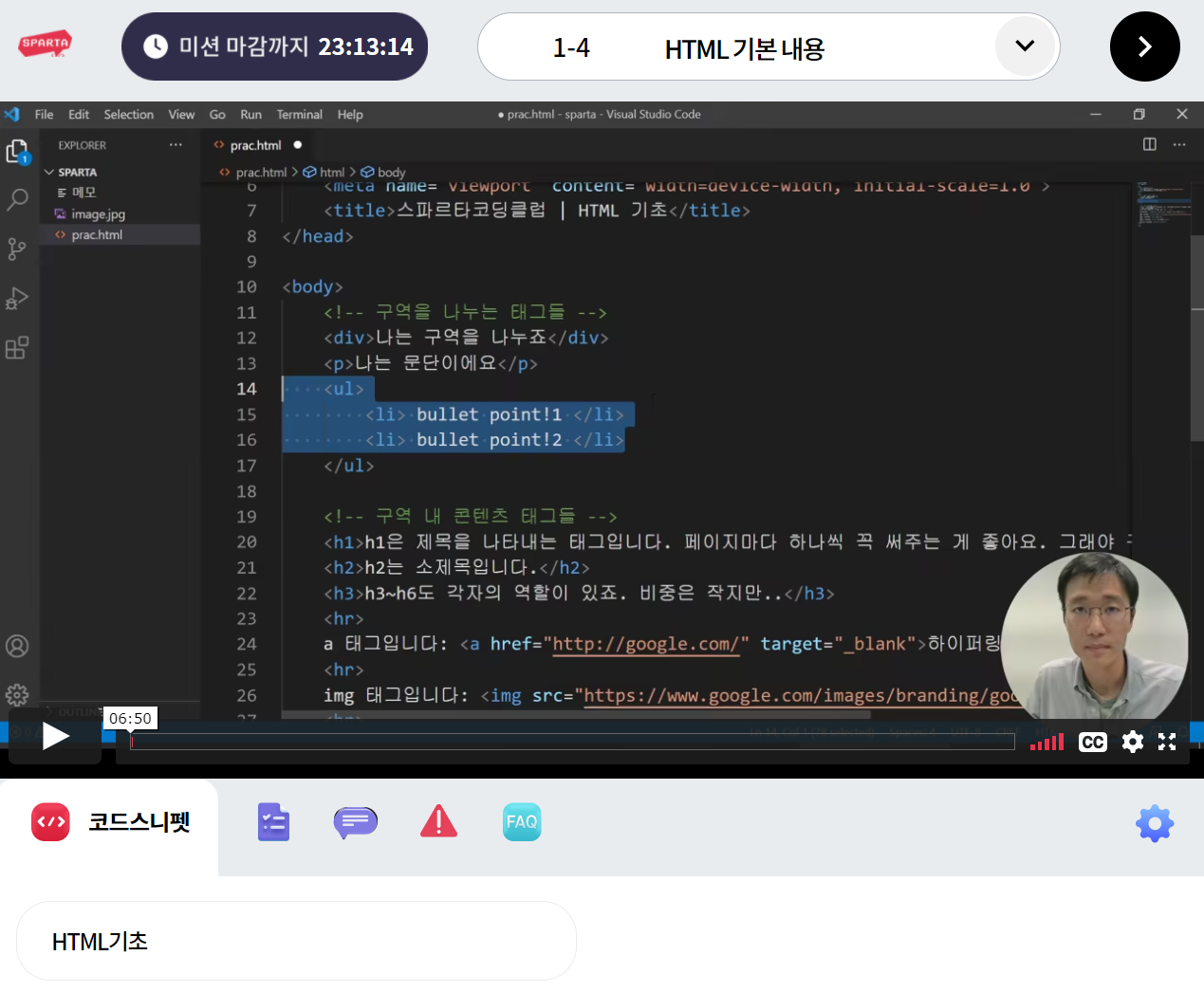Open blue settings gear icon
The image size is (1204, 992).
pos(1155,823)
